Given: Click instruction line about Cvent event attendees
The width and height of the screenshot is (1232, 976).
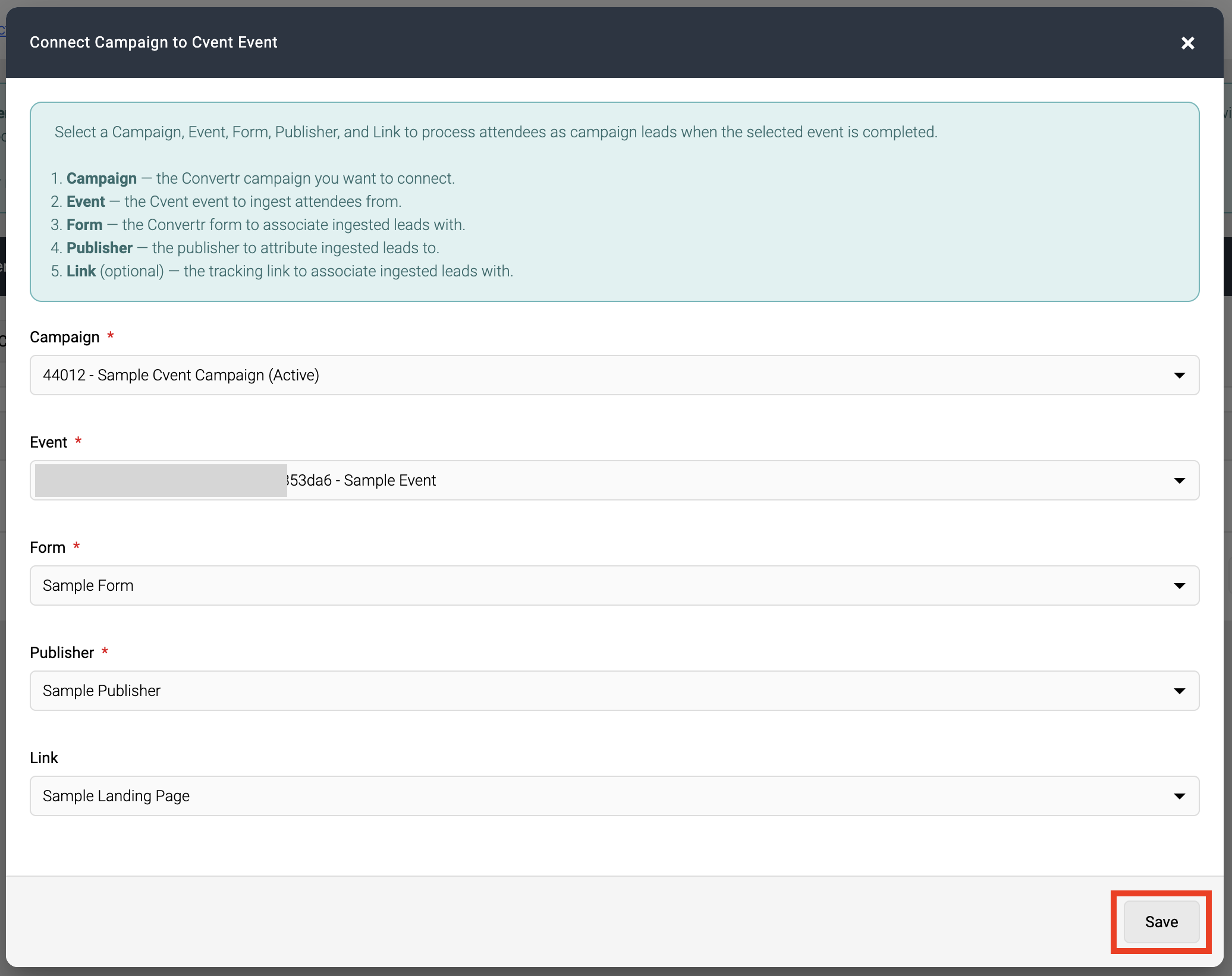Looking at the screenshot, I should pos(234,202).
